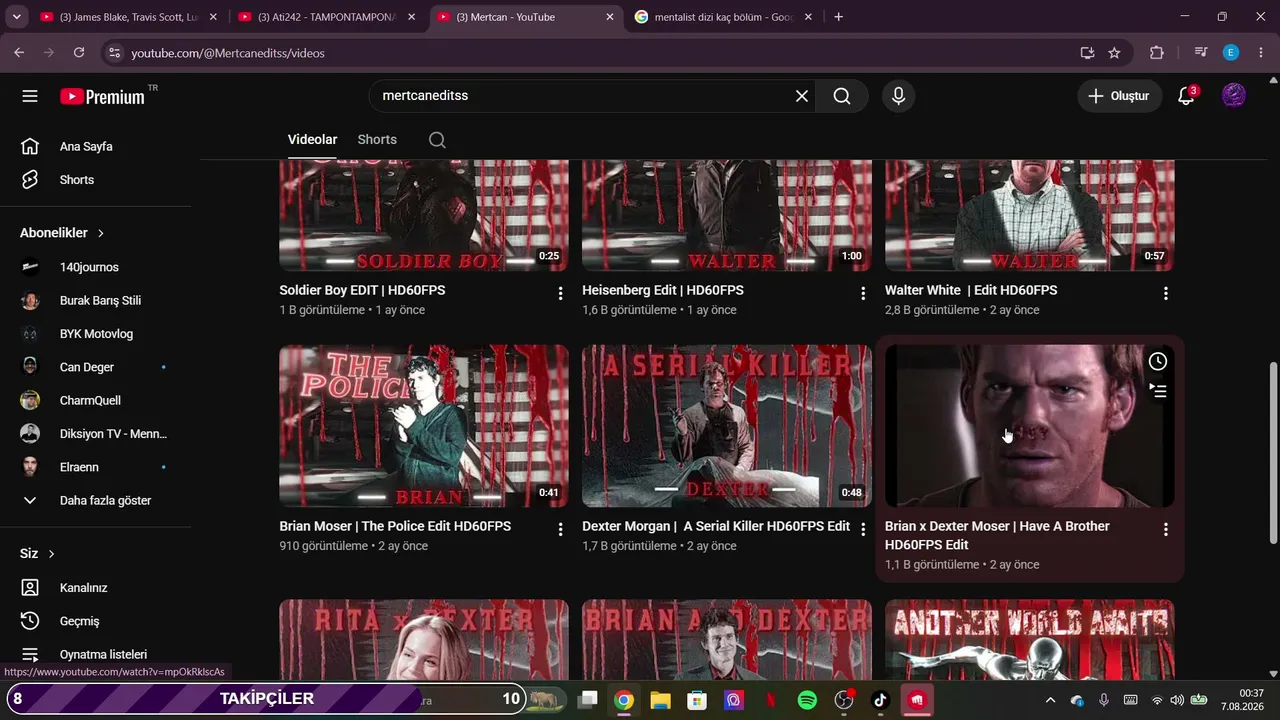
Task: Open BYK Motovlog channel
Action: click(x=95, y=334)
